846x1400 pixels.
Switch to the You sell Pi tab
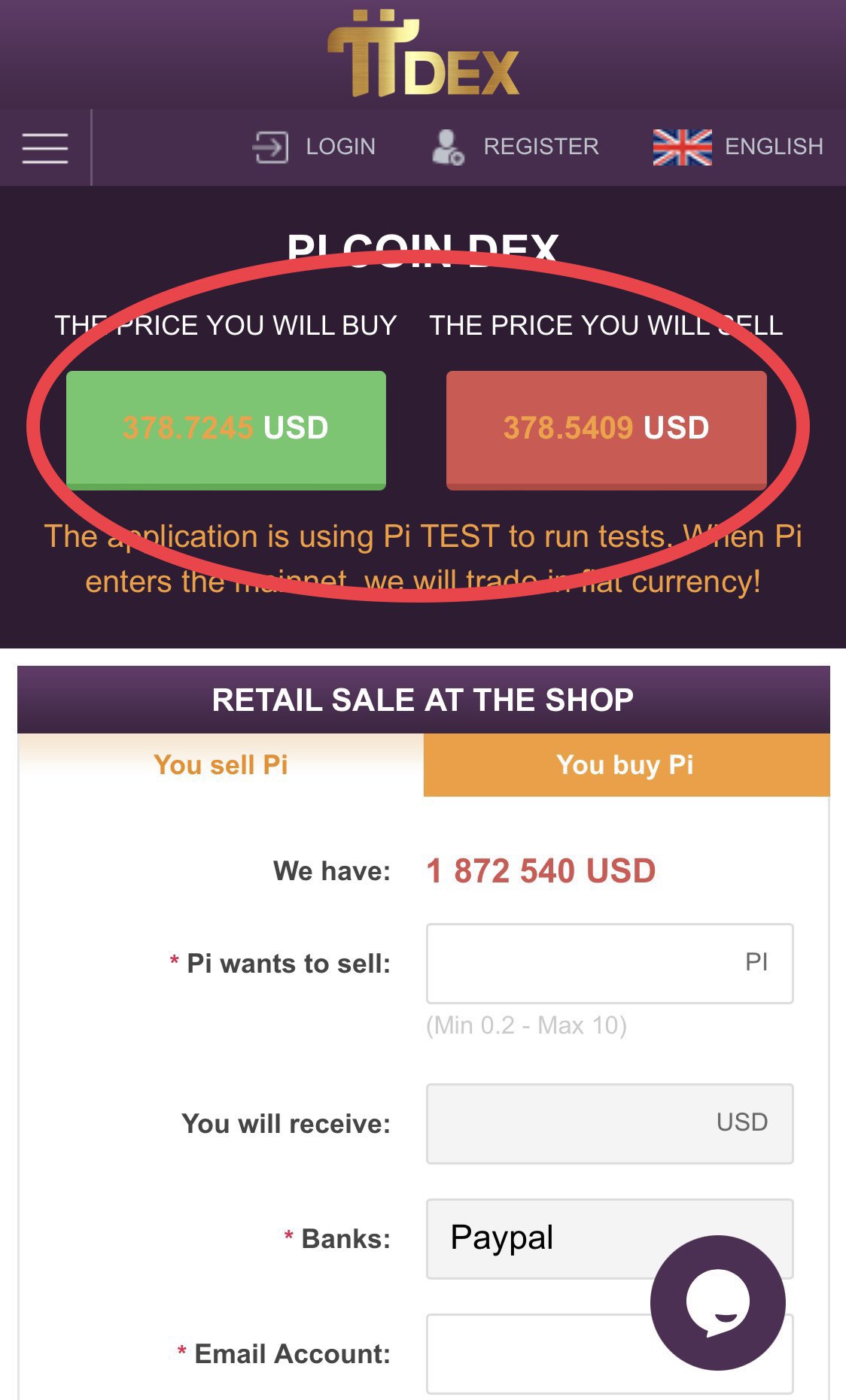[x=221, y=765]
